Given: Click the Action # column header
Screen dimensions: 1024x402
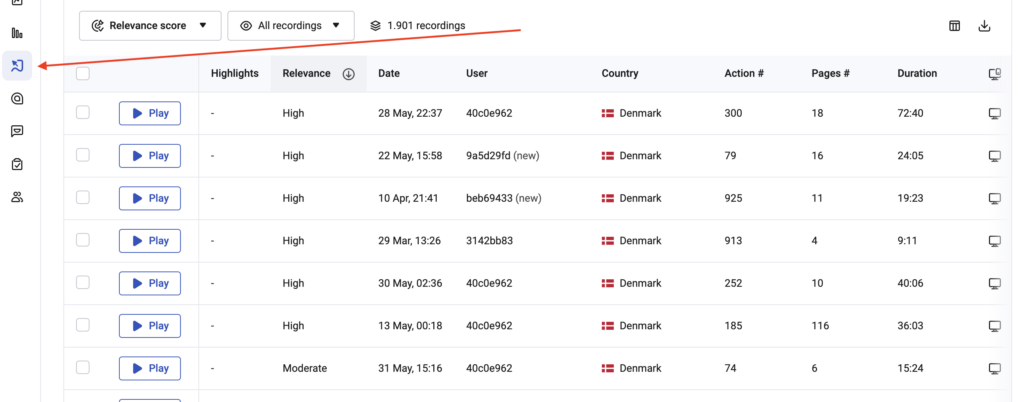Looking at the screenshot, I should pyautogui.click(x=744, y=74).
